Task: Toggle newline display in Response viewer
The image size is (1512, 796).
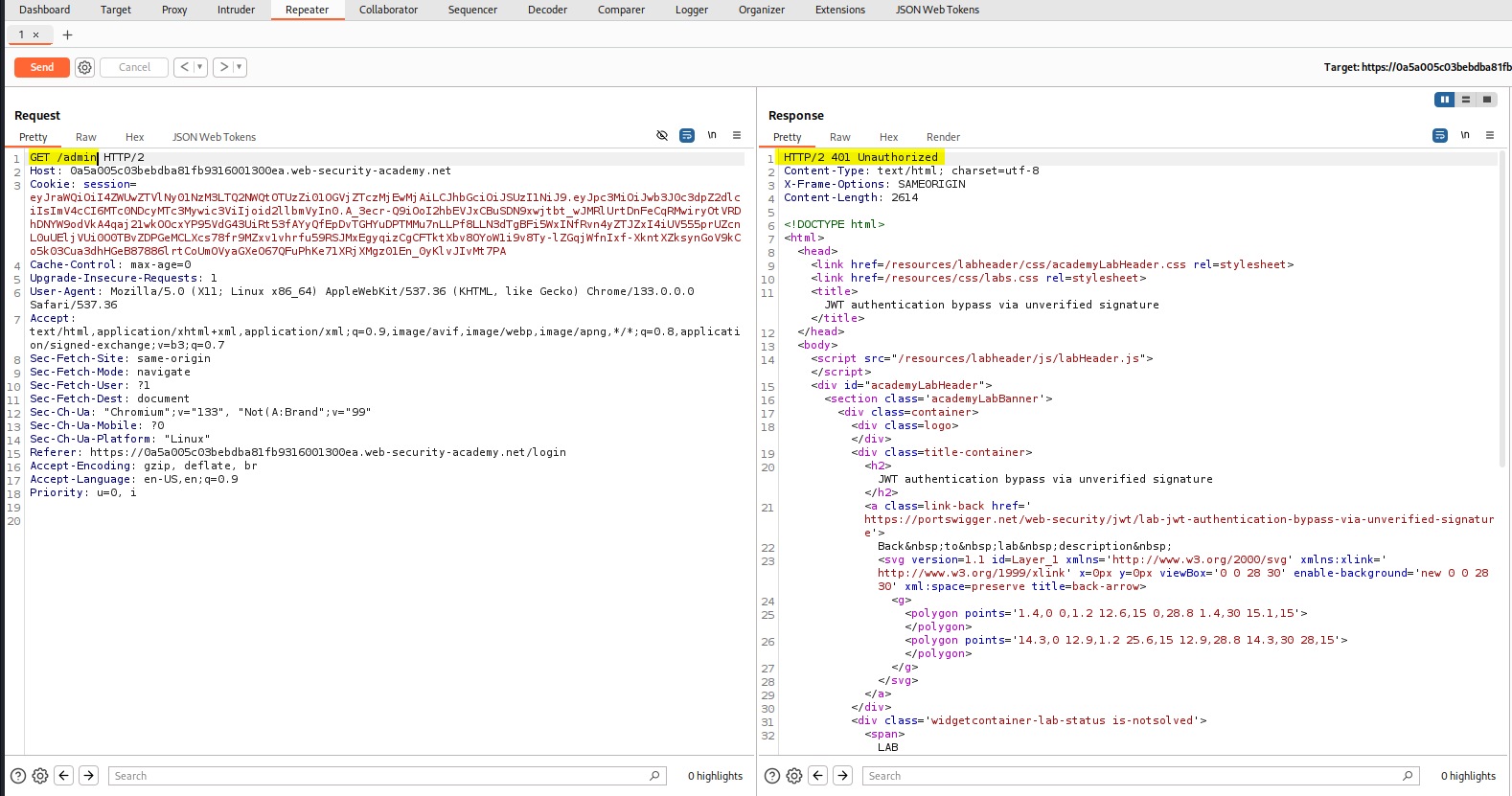Action: (x=1465, y=135)
